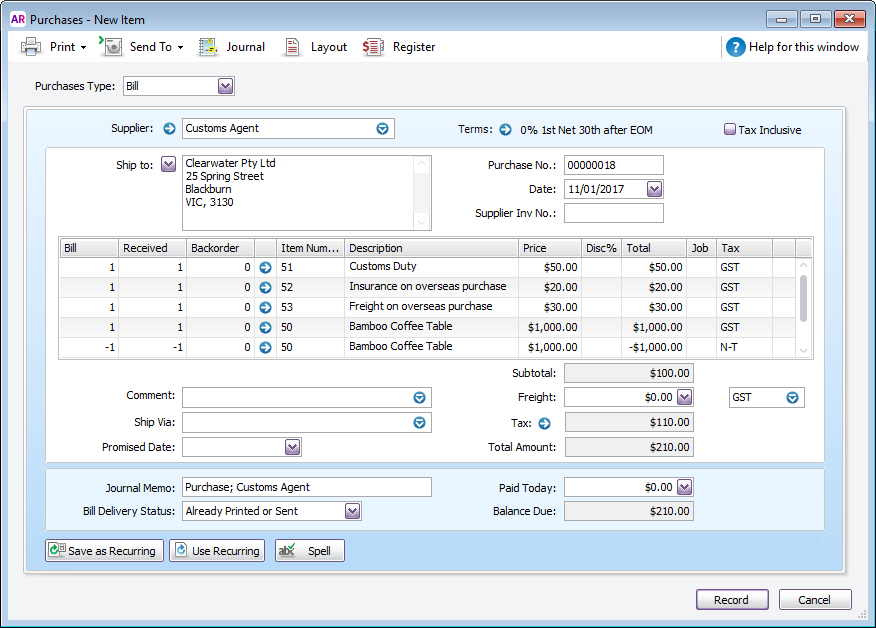876x628 pixels.
Task: Click the Job column header
Action: pos(701,248)
